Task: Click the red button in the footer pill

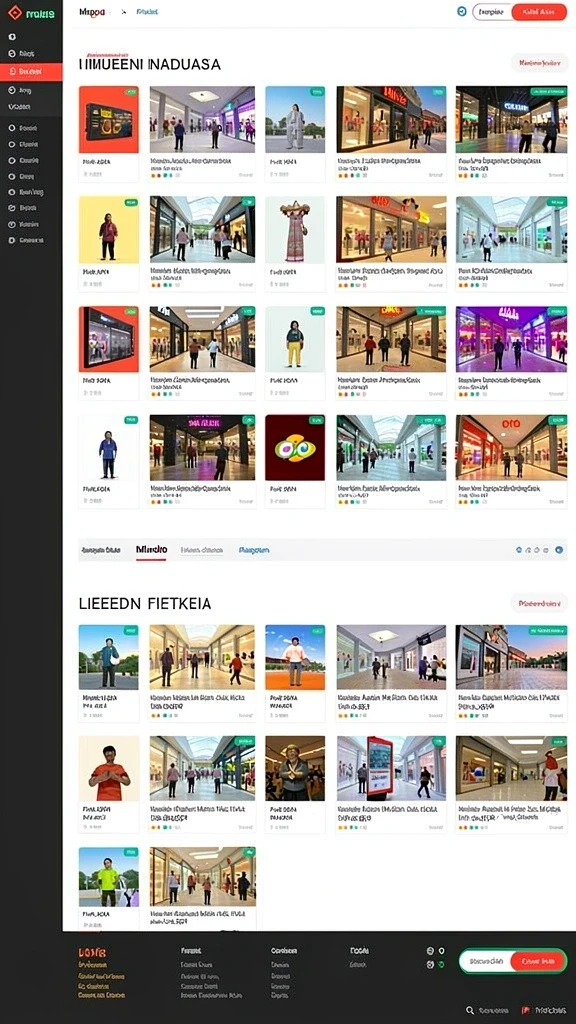Action: pyautogui.click(x=539, y=961)
